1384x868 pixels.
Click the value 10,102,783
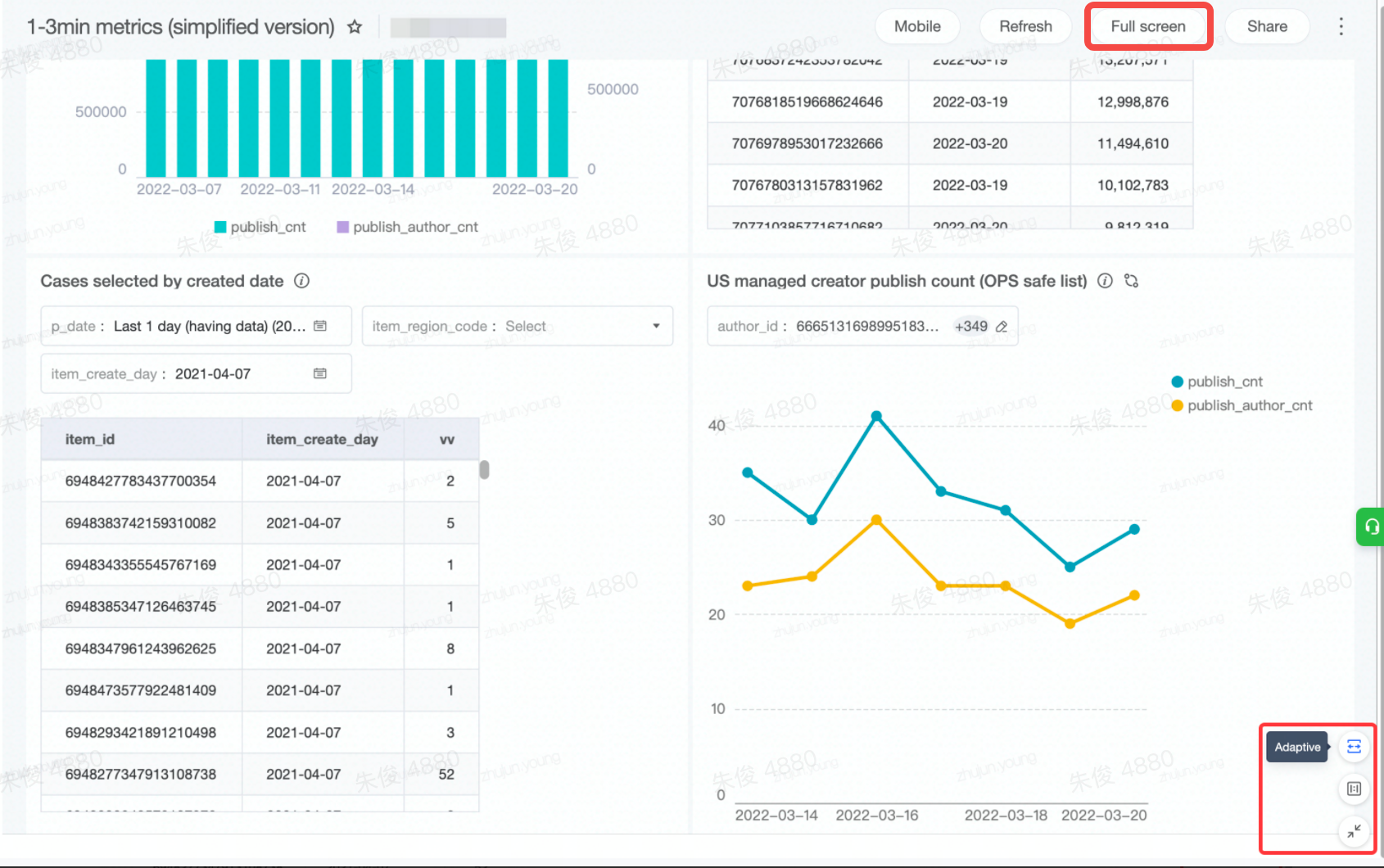(x=1133, y=186)
